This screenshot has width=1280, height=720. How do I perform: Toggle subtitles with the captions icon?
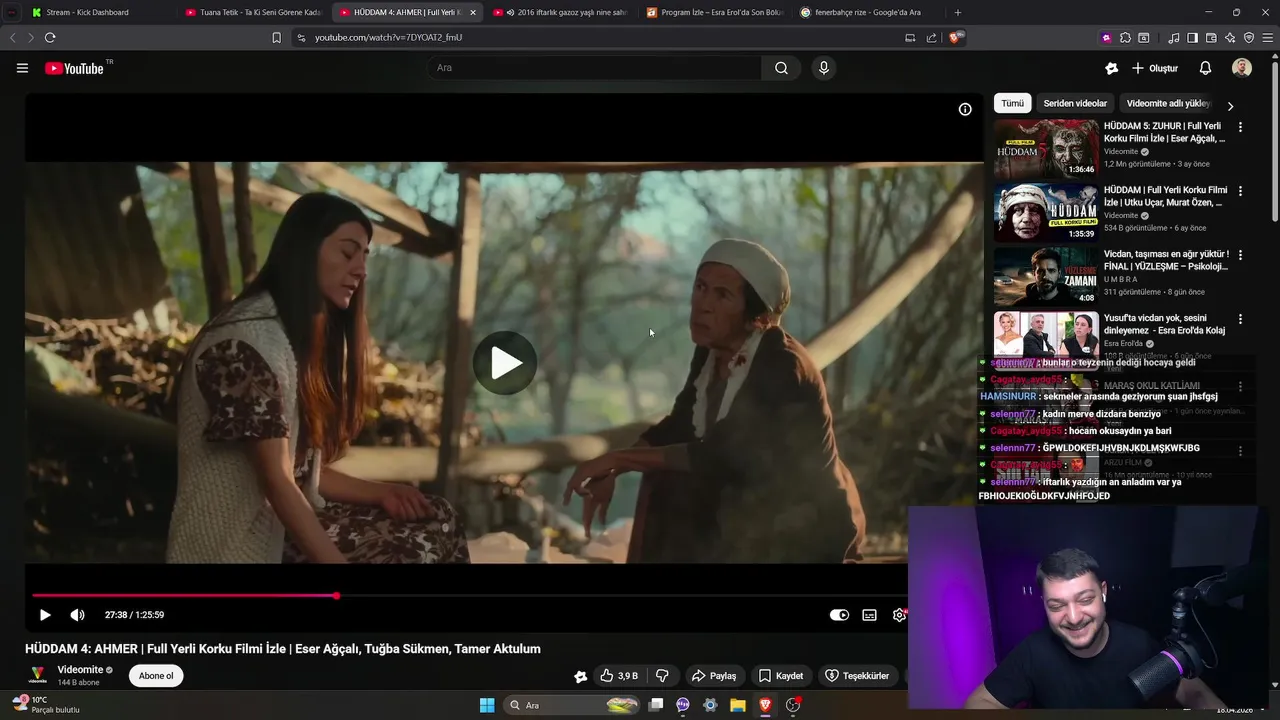pyautogui.click(x=870, y=615)
